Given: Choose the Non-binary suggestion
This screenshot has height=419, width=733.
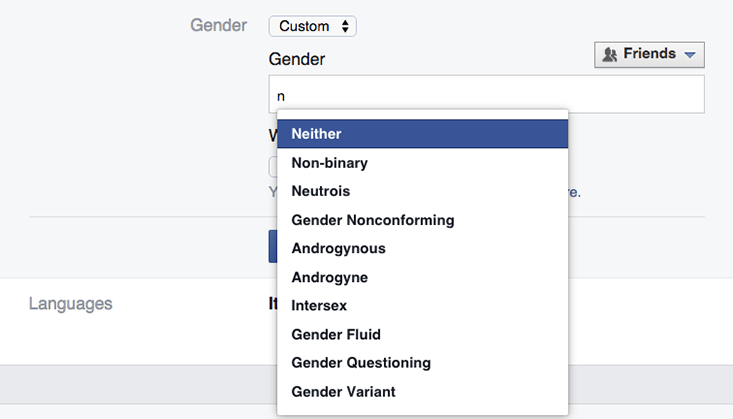Looking at the screenshot, I should [423, 163].
